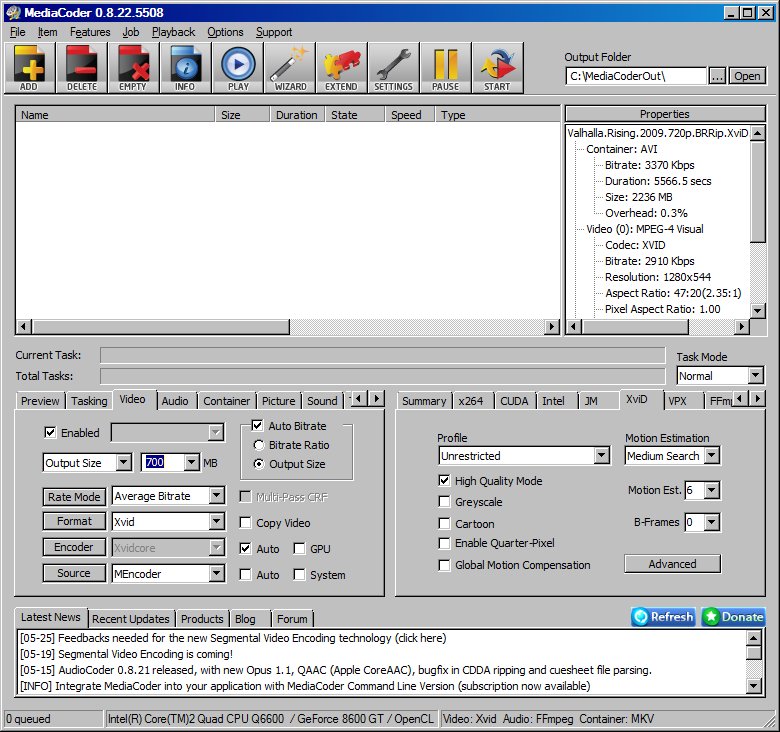Open the Playback menu
Screen dimensions: 780x732
(174, 32)
